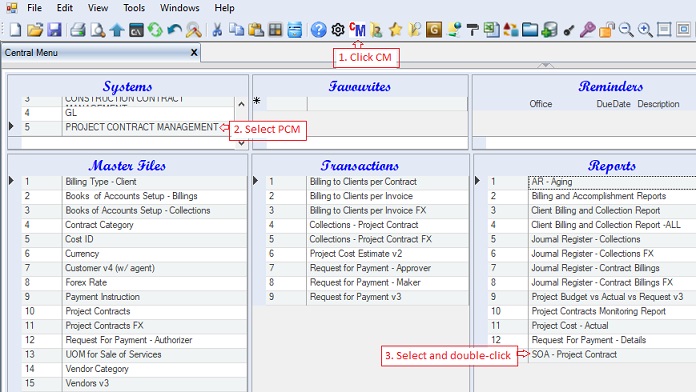Close the Central Menu tab
The height and width of the screenshot is (392, 696).
(x=194, y=52)
